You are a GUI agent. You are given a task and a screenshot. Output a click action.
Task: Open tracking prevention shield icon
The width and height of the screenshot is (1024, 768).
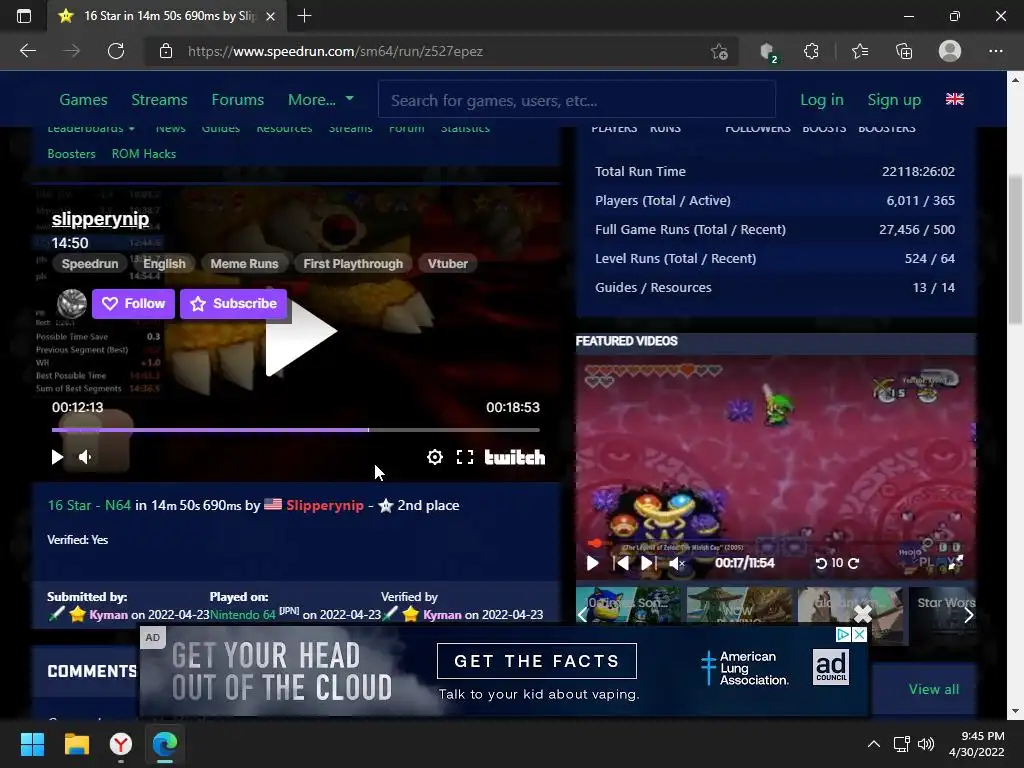(x=769, y=52)
